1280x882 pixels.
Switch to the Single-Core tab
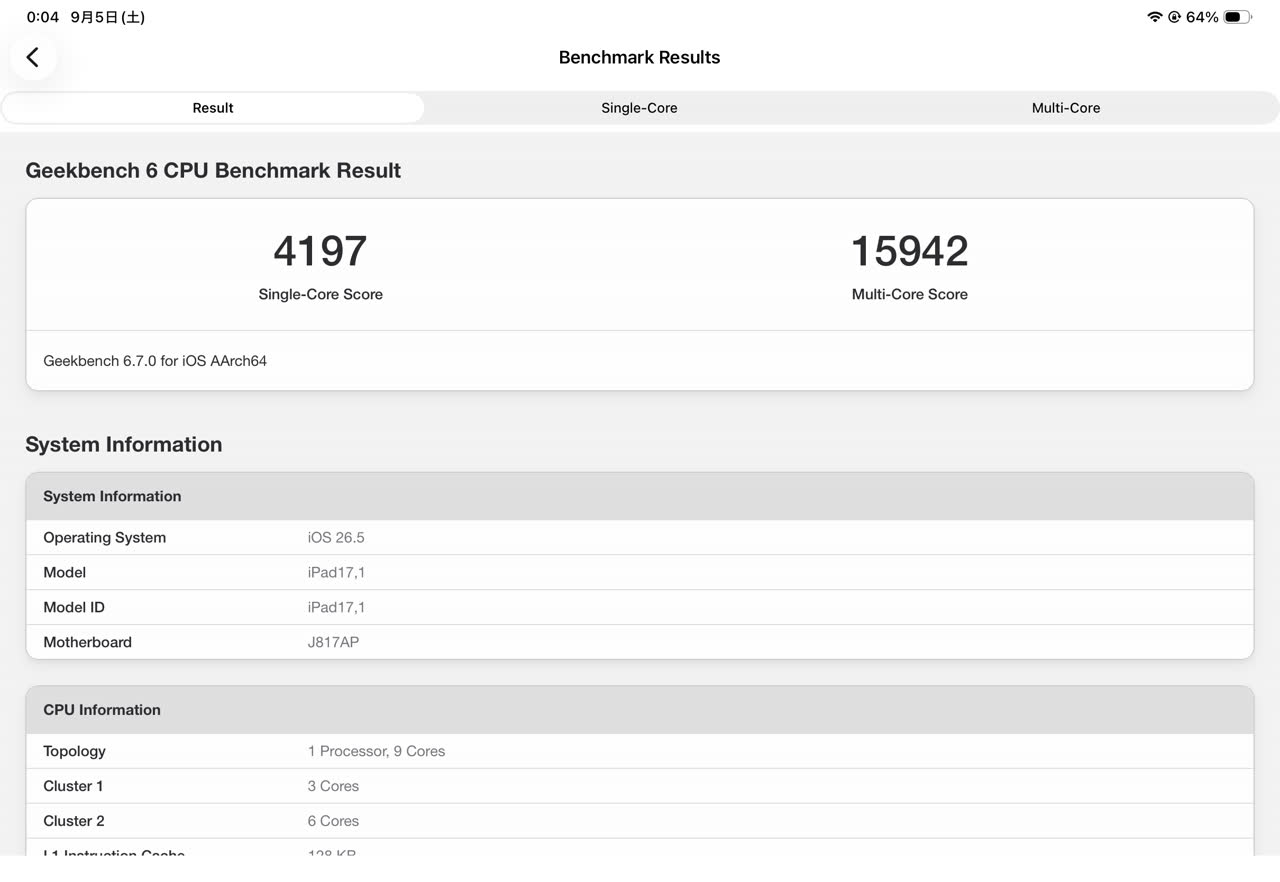coord(639,108)
